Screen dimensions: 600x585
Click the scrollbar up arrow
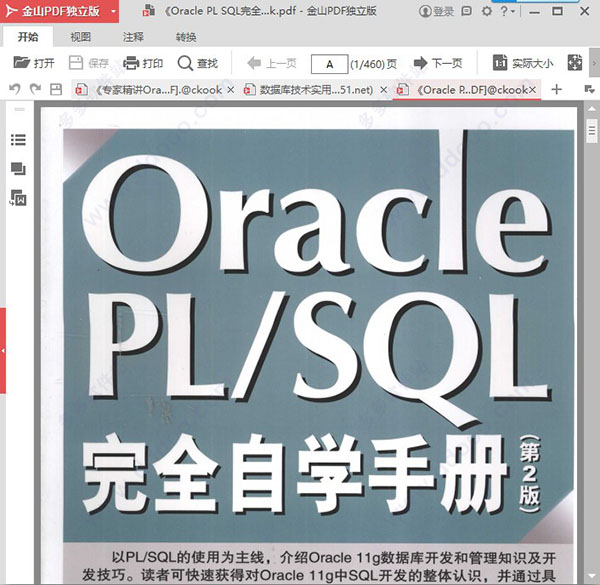[592, 109]
